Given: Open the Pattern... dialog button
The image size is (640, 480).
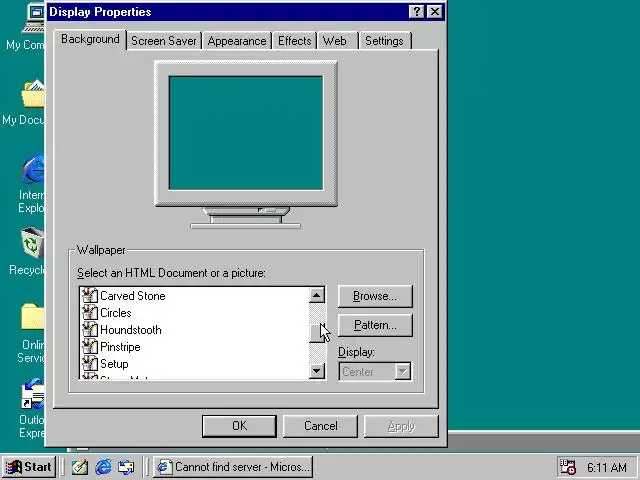Looking at the screenshot, I should [375, 325].
